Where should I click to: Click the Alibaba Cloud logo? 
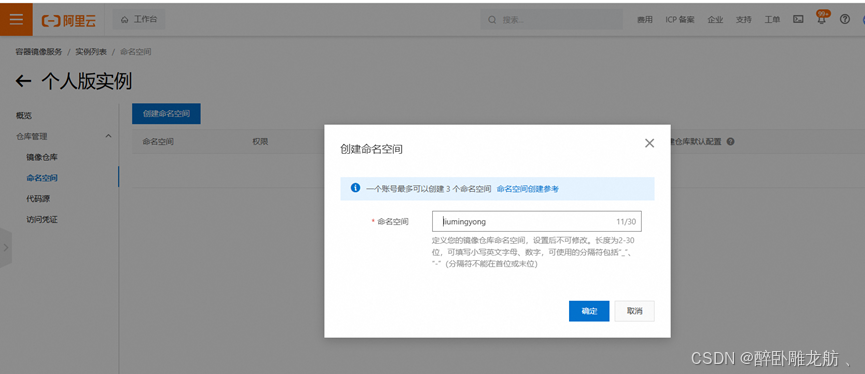coord(69,20)
